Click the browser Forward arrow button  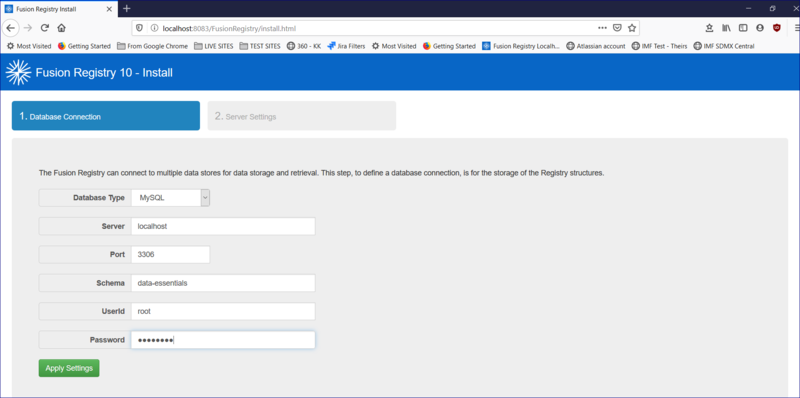[28, 28]
